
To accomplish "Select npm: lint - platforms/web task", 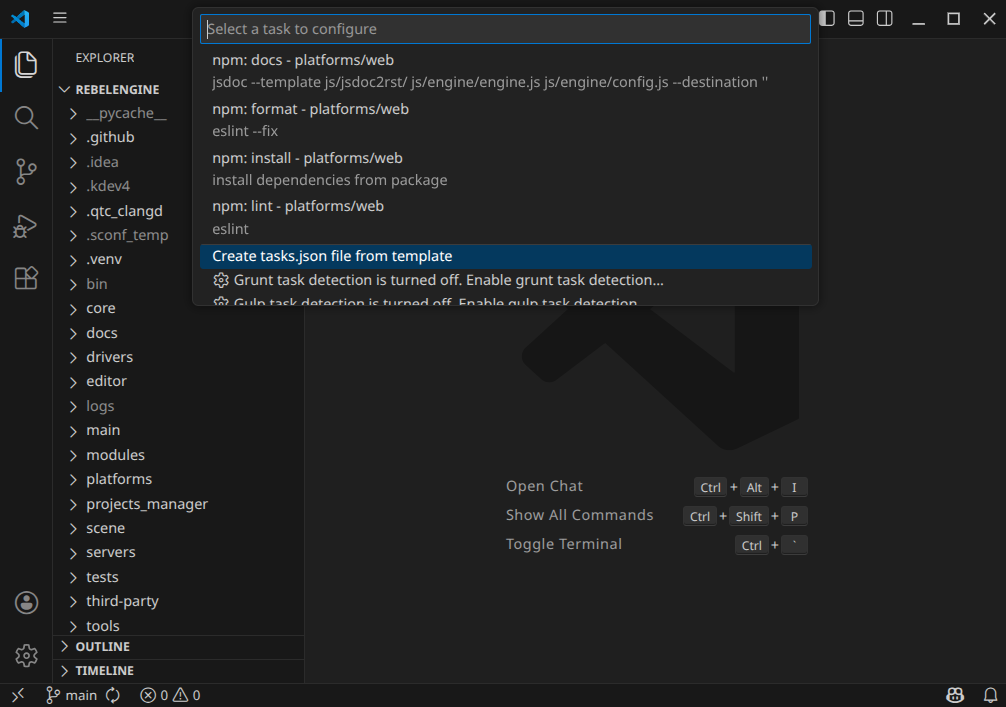I will pos(505,217).
